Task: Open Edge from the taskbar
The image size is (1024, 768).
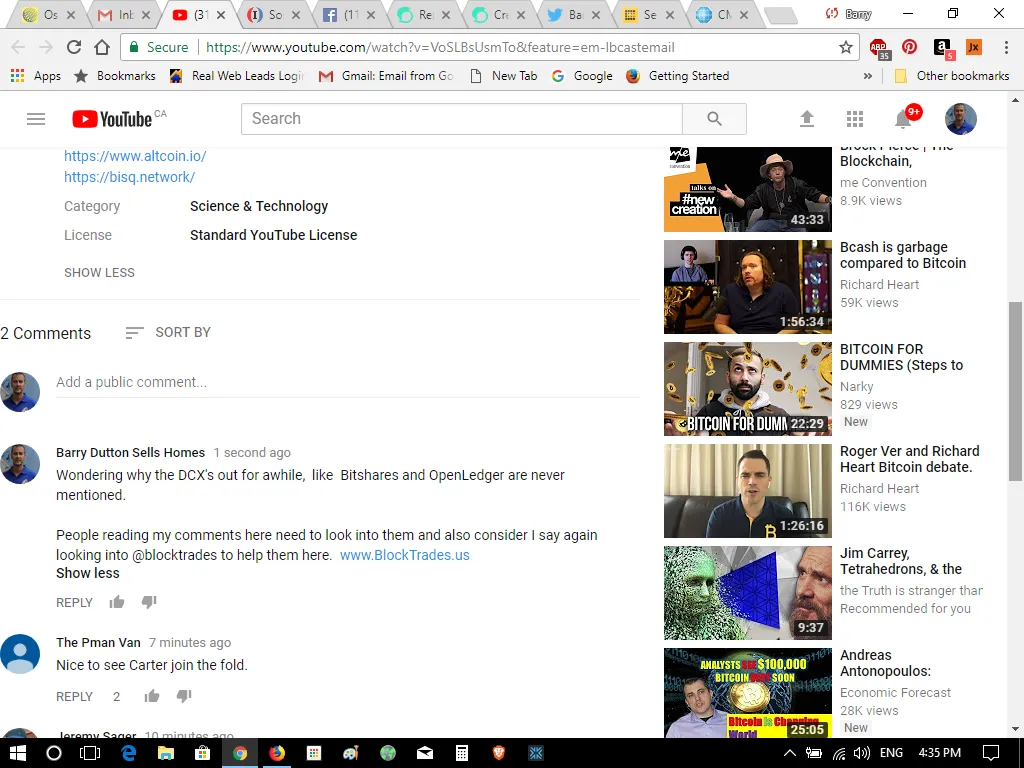Action: click(x=128, y=754)
